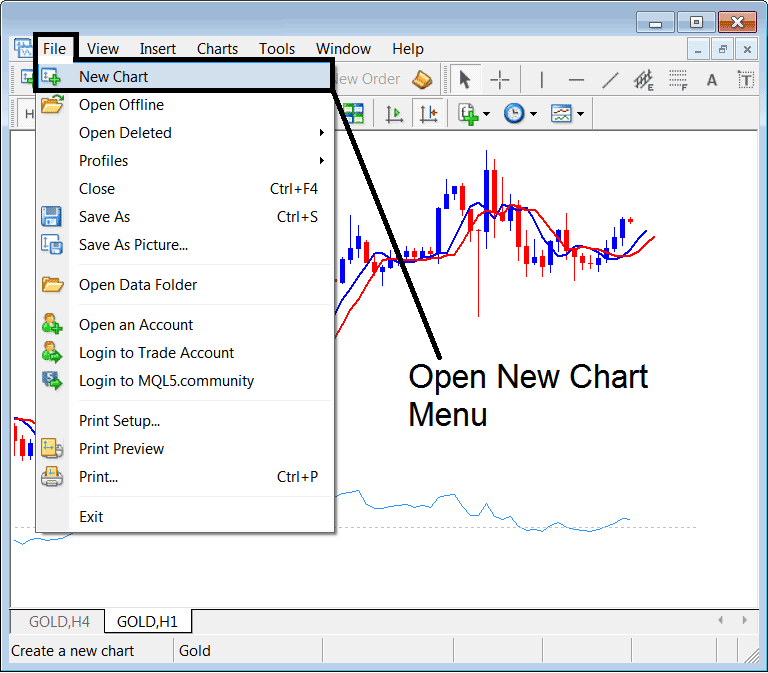Select the Cursor arrow tool
The image size is (768, 673).
(464, 79)
